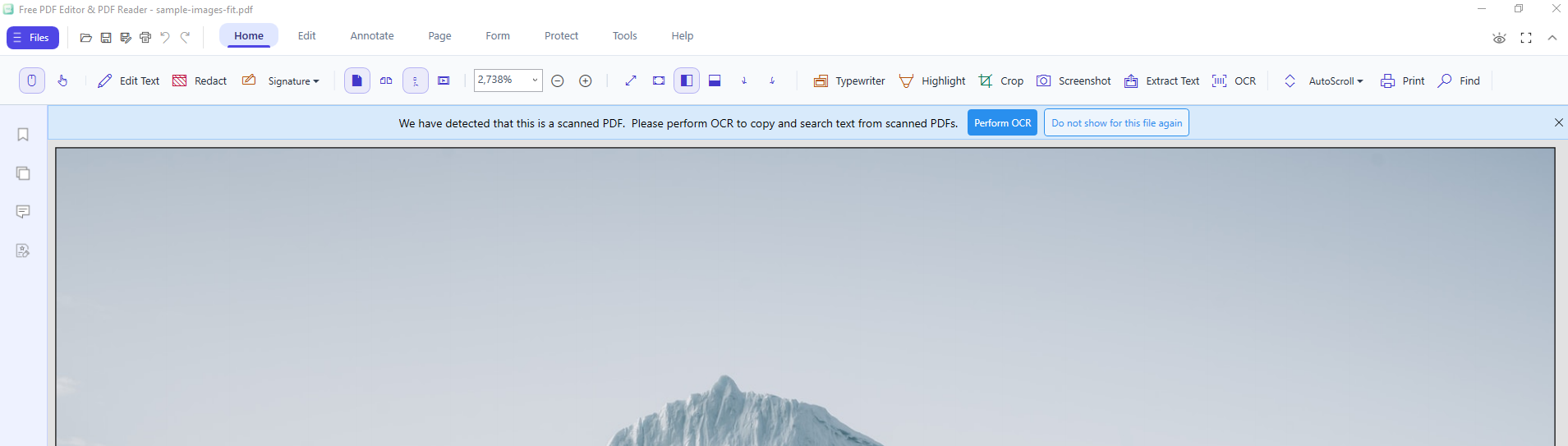Click the fit page icon

pyautogui.click(x=659, y=80)
